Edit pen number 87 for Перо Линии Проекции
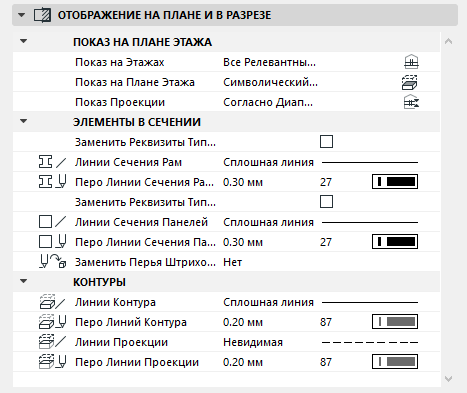The height and width of the screenshot is (393, 467). [x=326, y=362]
